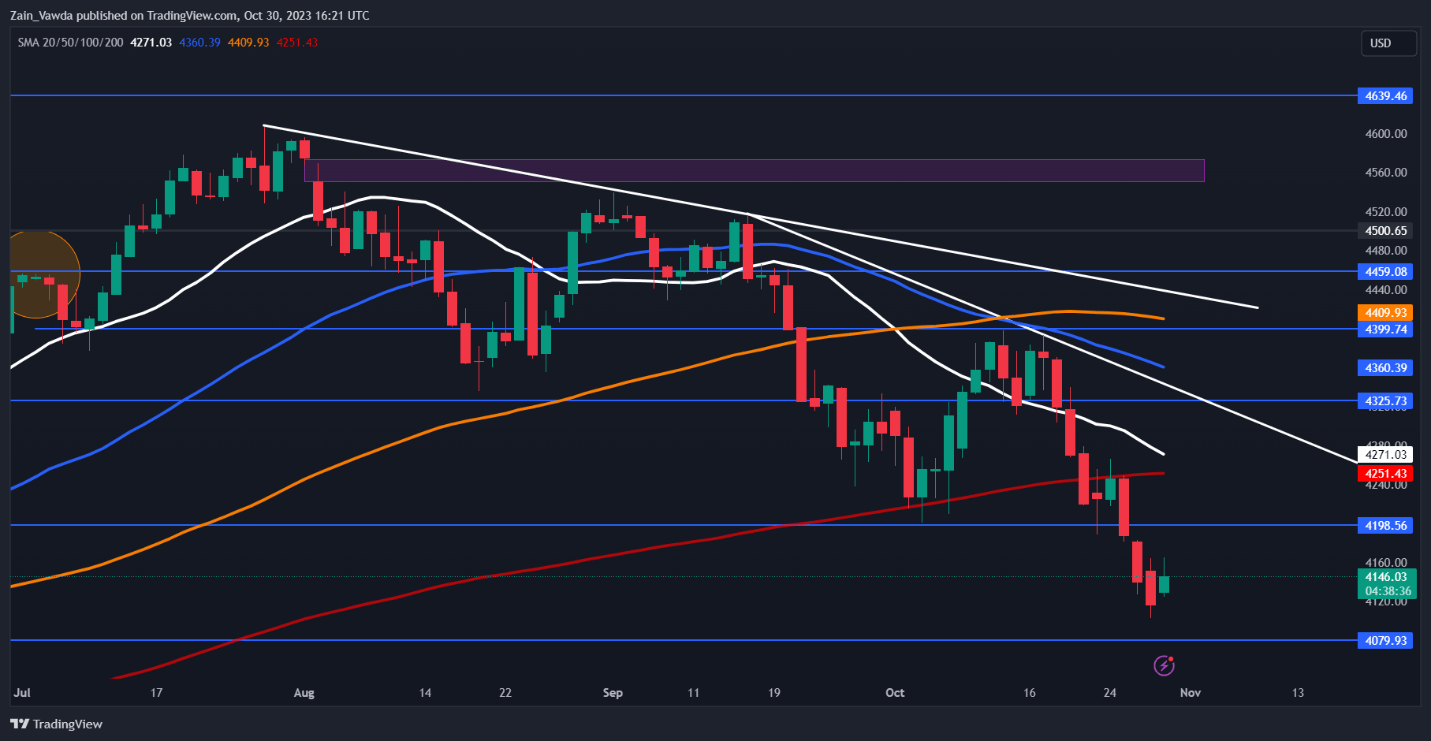The width and height of the screenshot is (1431, 741).
Task: Click the Aug date on time axis
Action: click(305, 692)
